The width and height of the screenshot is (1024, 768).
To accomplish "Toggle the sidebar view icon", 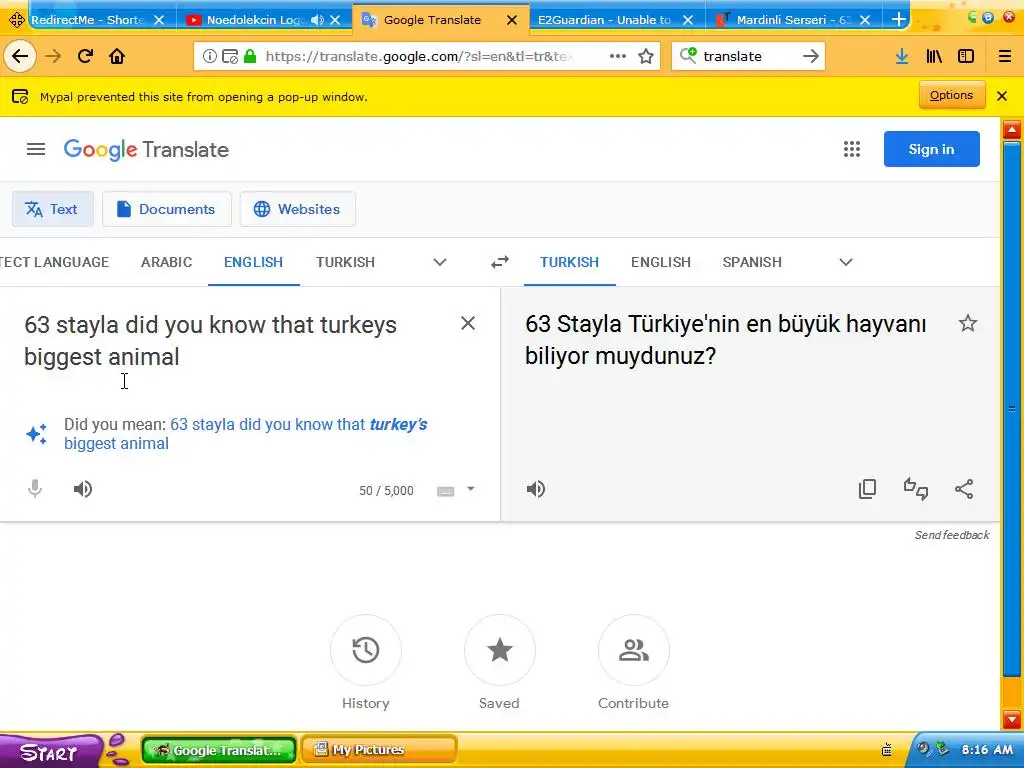I will [x=966, y=56].
